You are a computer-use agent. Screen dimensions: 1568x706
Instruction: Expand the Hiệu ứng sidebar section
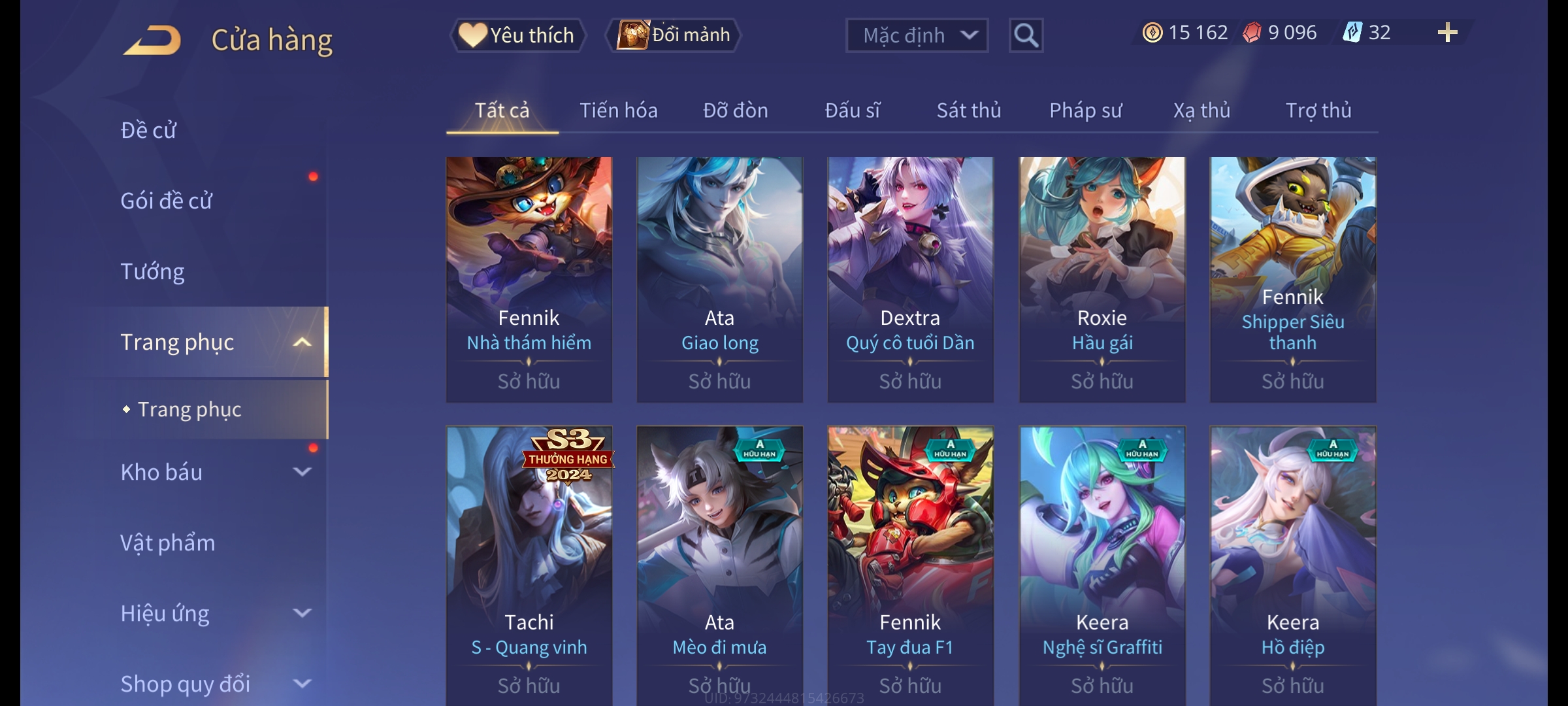[302, 613]
